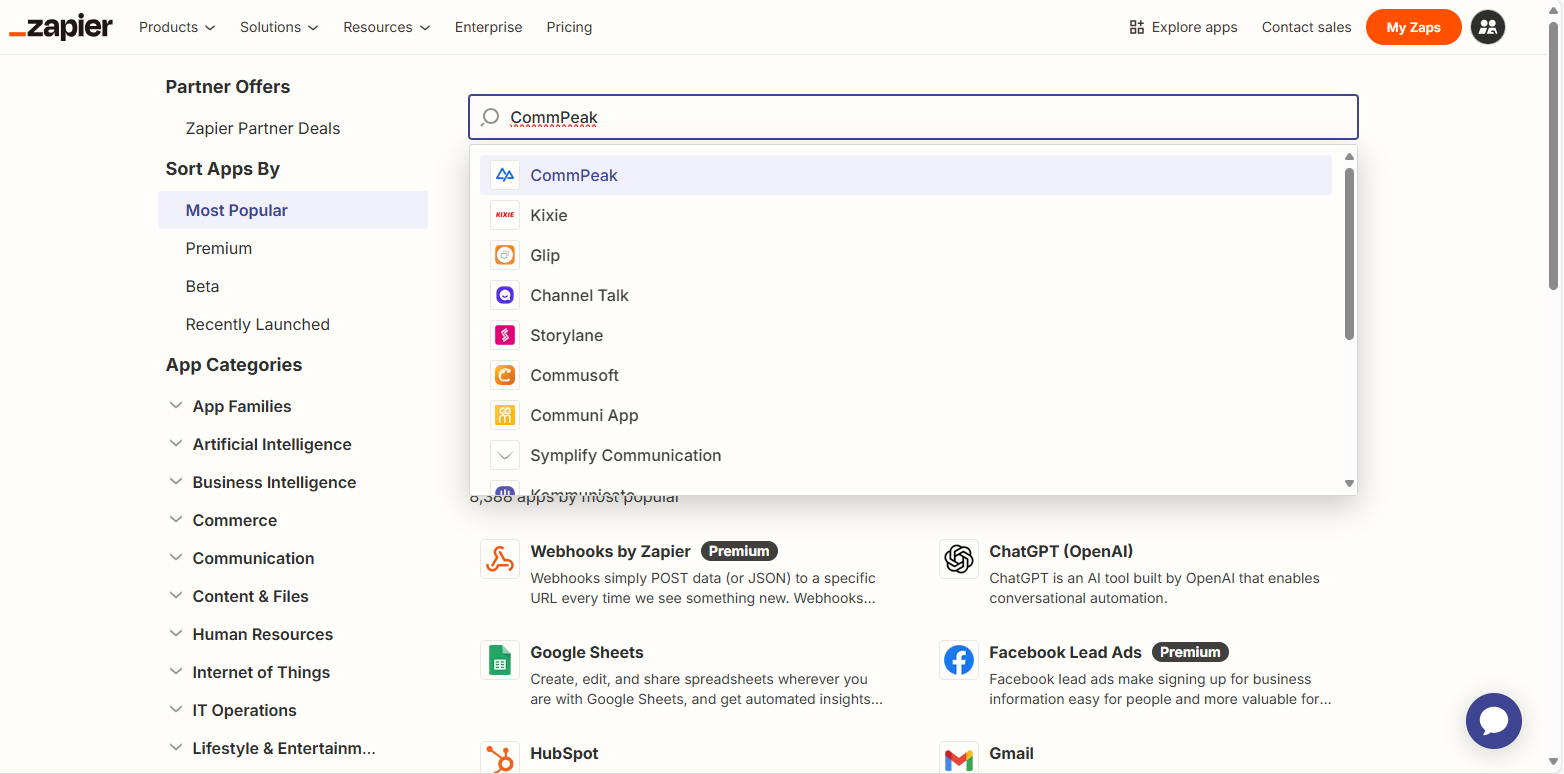
Task: Click the HubSpot icon
Action: coord(500,758)
